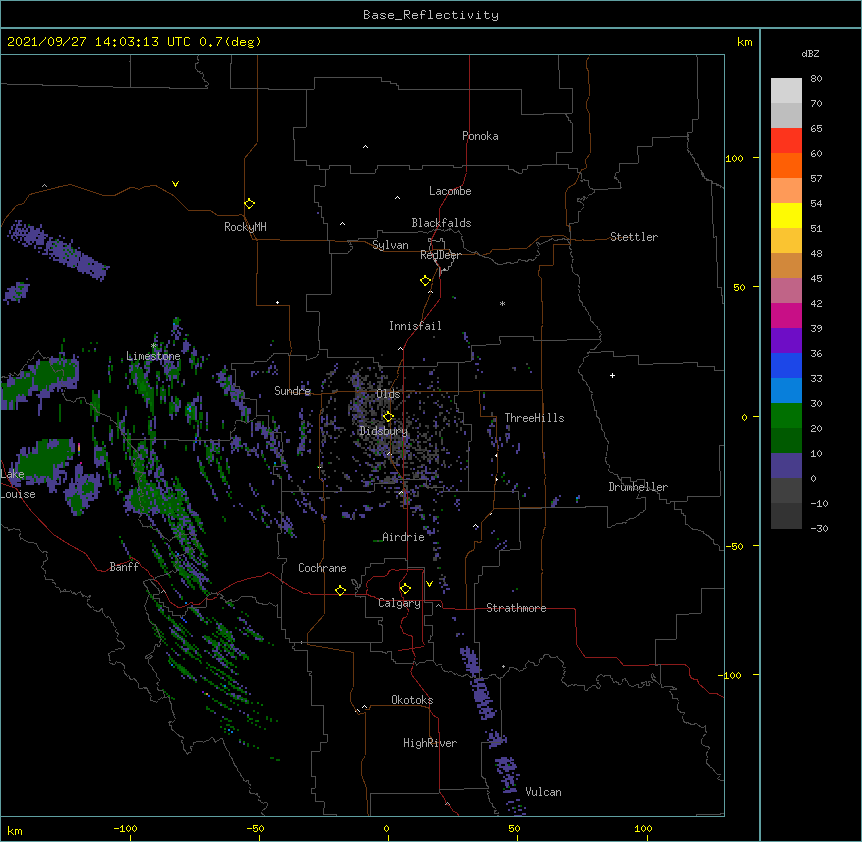Click the Strathmore label

coord(516,608)
